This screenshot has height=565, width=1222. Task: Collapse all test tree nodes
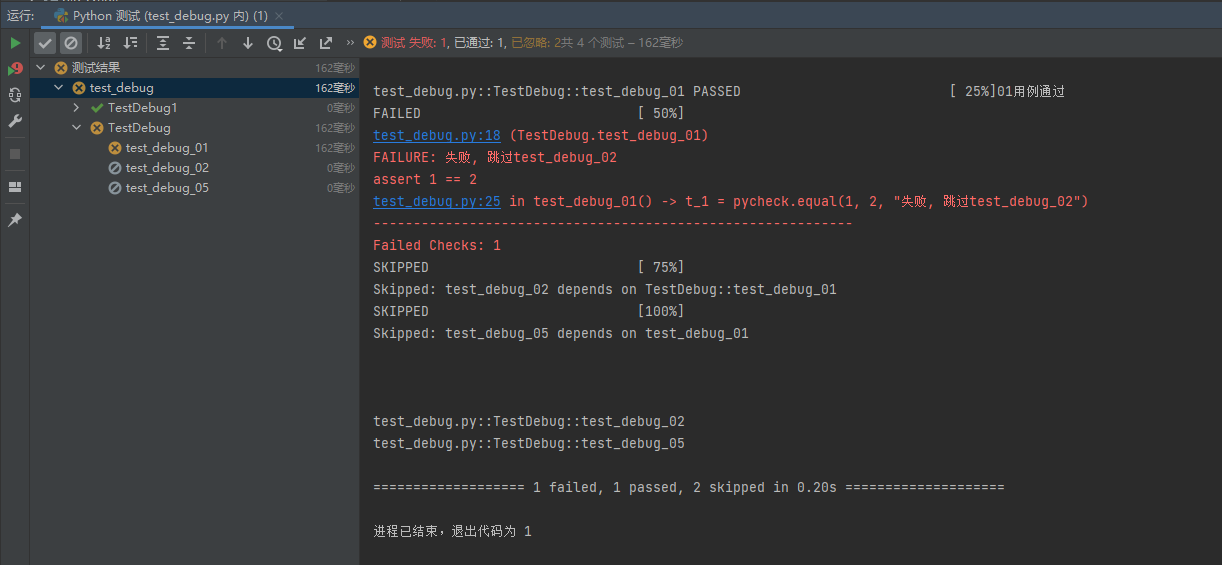(188, 43)
